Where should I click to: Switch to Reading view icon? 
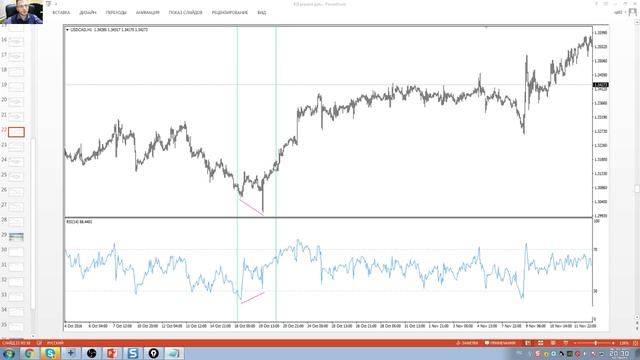coord(553,343)
